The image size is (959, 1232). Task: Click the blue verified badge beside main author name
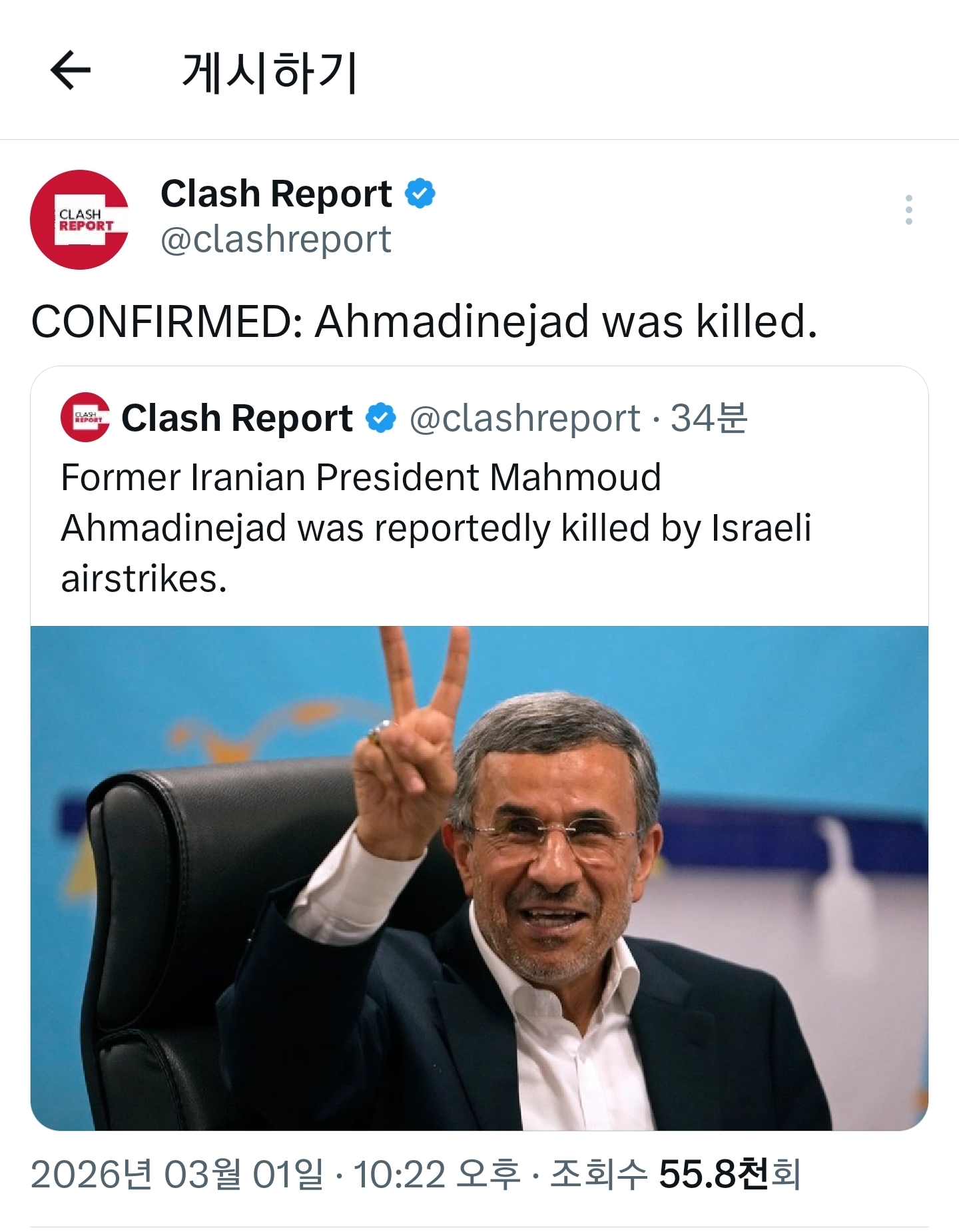pos(420,194)
